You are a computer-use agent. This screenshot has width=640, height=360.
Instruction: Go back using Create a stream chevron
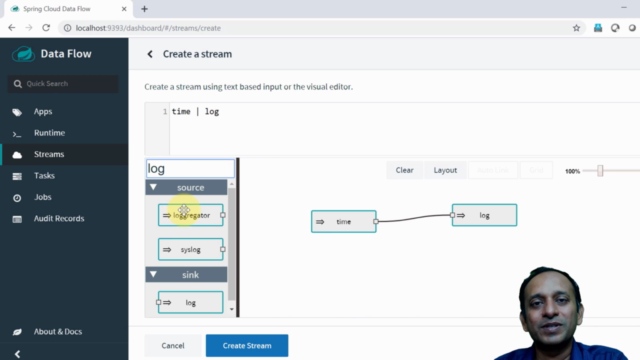pos(150,54)
